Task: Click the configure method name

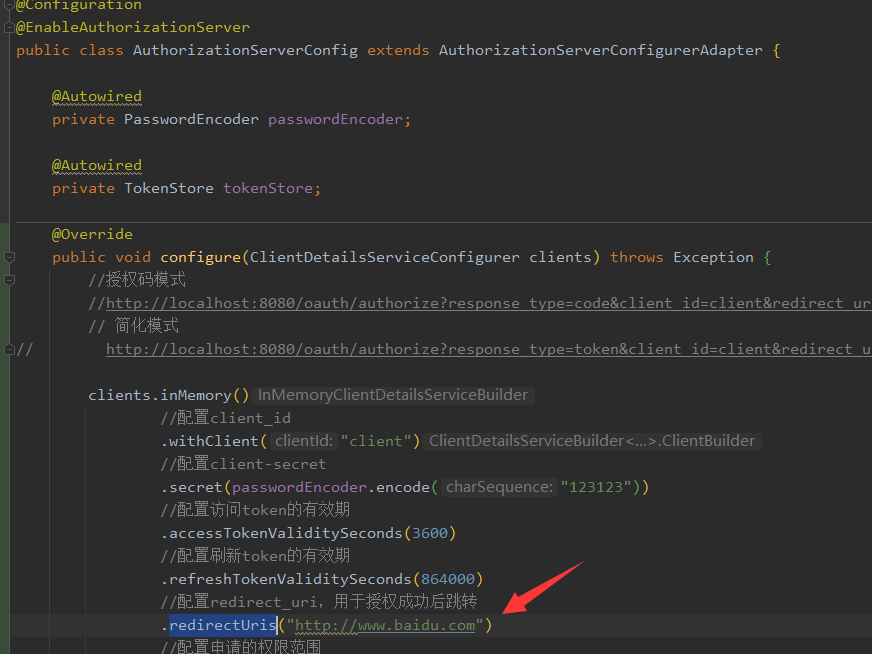Action: pos(200,257)
